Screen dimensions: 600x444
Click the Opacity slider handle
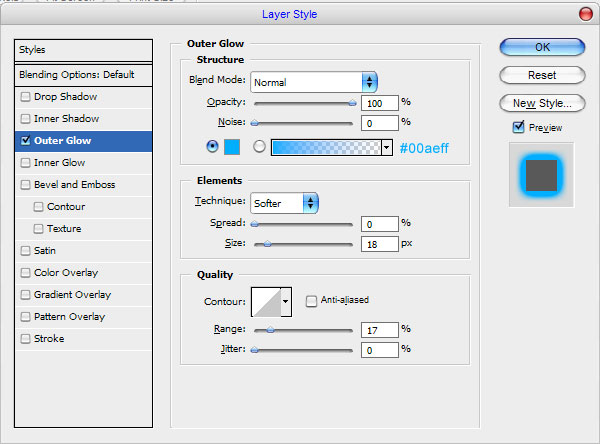pos(352,103)
